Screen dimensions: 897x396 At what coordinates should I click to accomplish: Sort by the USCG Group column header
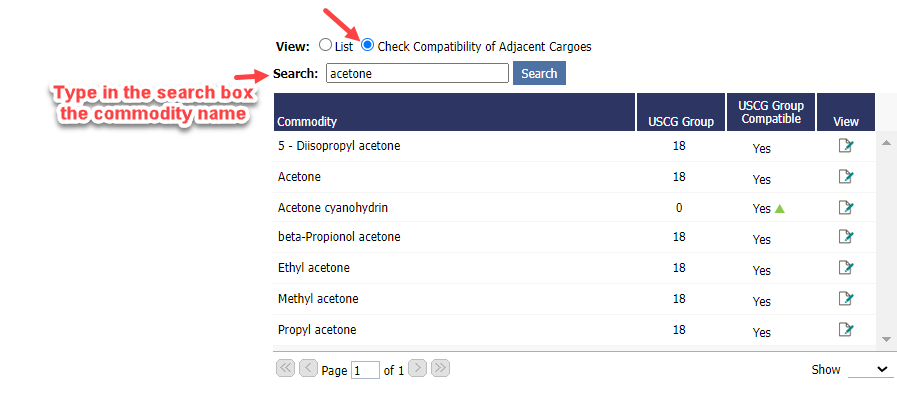tap(681, 121)
